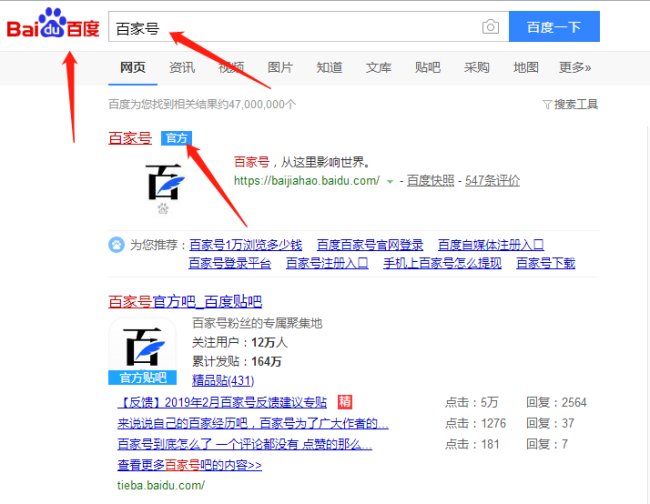
Task: Click the 百度一下 search button
Action: click(x=554, y=27)
